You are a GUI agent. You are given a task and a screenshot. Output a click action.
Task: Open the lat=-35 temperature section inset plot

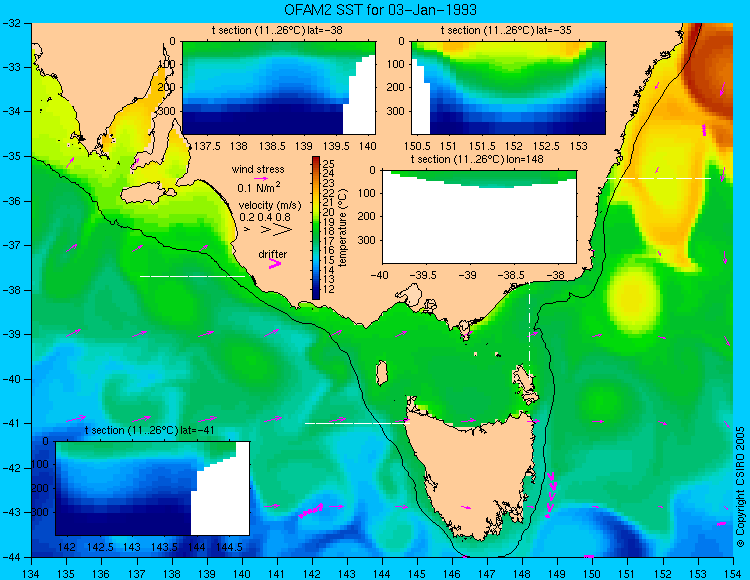(508, 88)
